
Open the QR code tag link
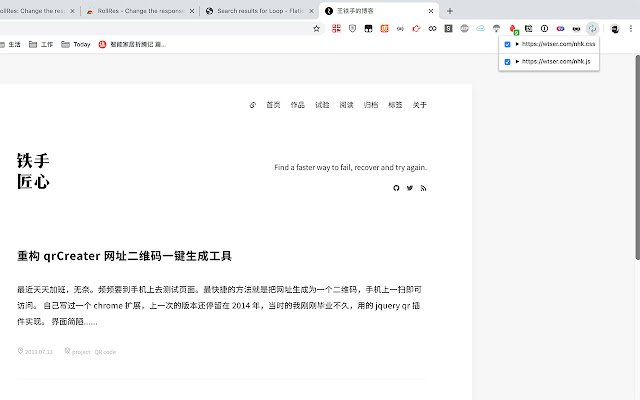105,352
